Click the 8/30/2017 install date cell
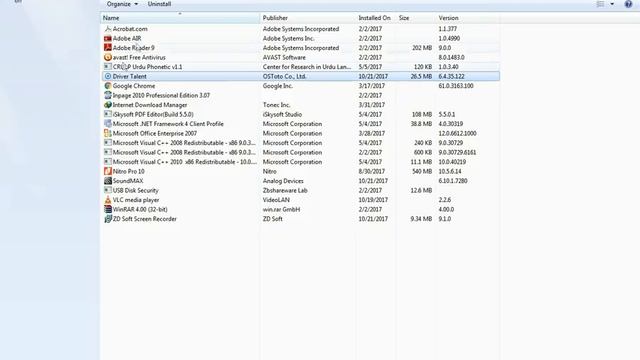 [x=371, y=171]
